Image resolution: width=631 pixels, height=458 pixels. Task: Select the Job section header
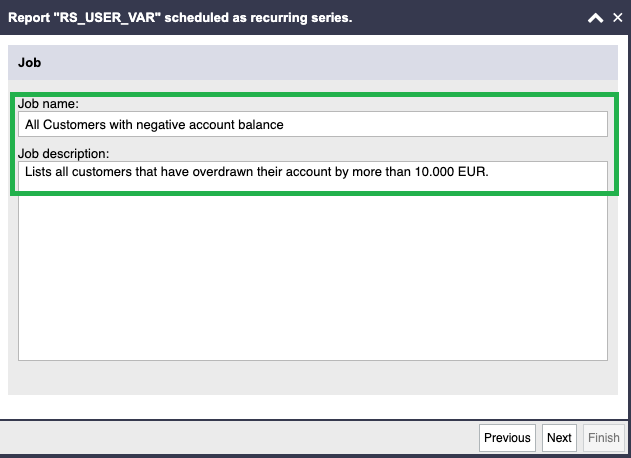click(x=313, y=62)
